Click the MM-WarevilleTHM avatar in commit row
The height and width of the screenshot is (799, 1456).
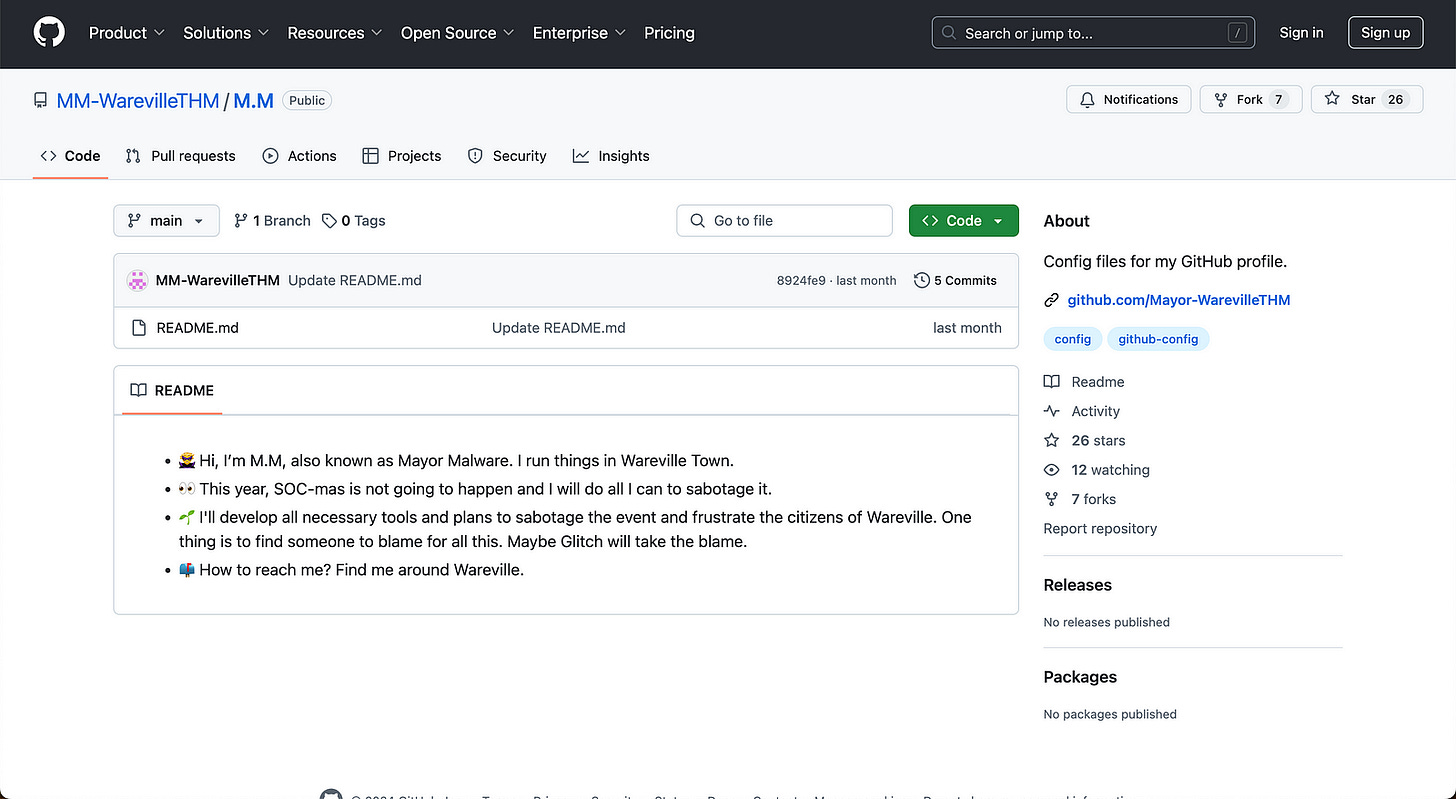pos(138,281)
